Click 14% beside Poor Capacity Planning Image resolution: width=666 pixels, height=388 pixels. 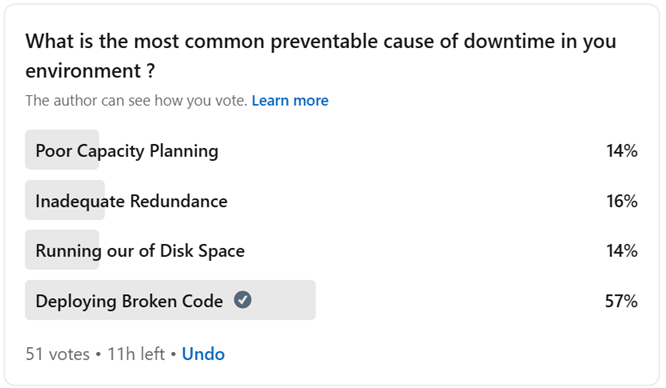pos(622,150)
